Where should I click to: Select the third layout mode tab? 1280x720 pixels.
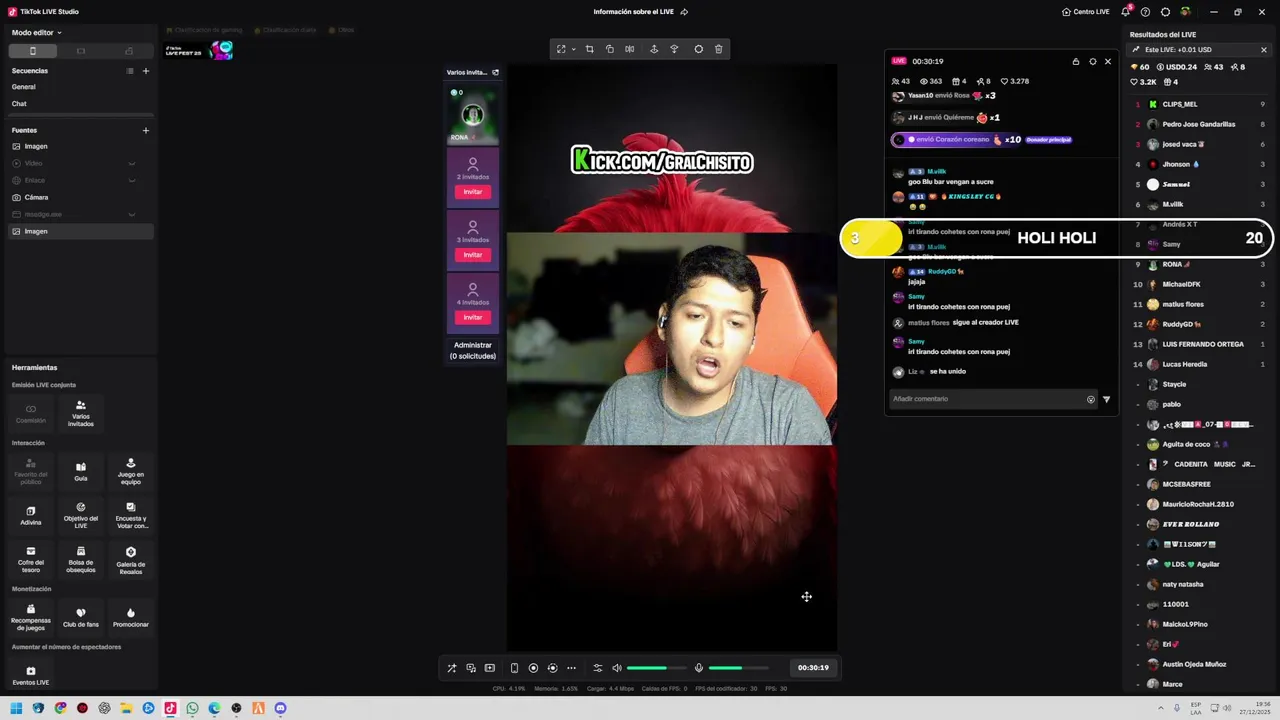click(x=129, y=51)
